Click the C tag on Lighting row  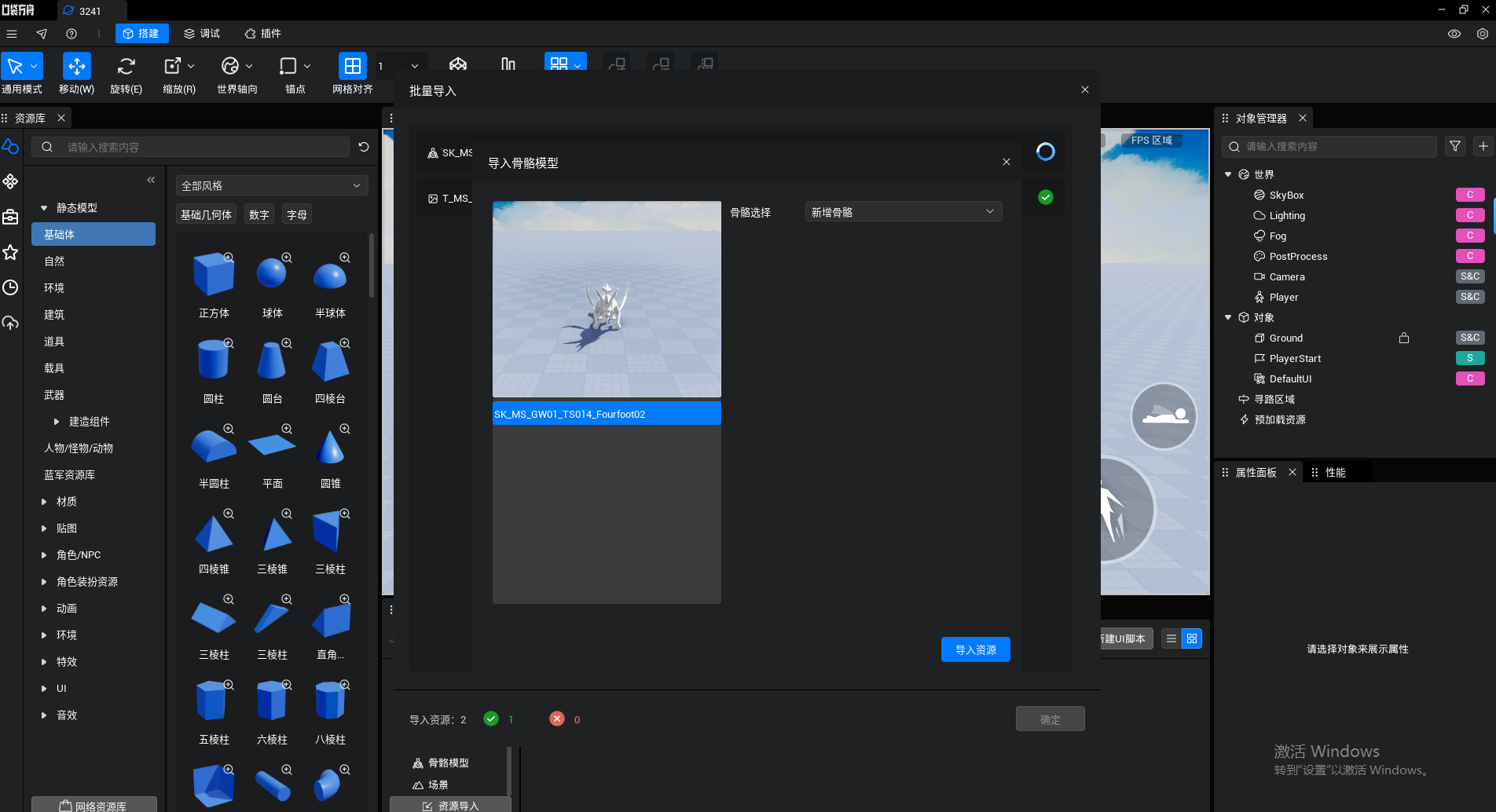tap(1469, 215)
